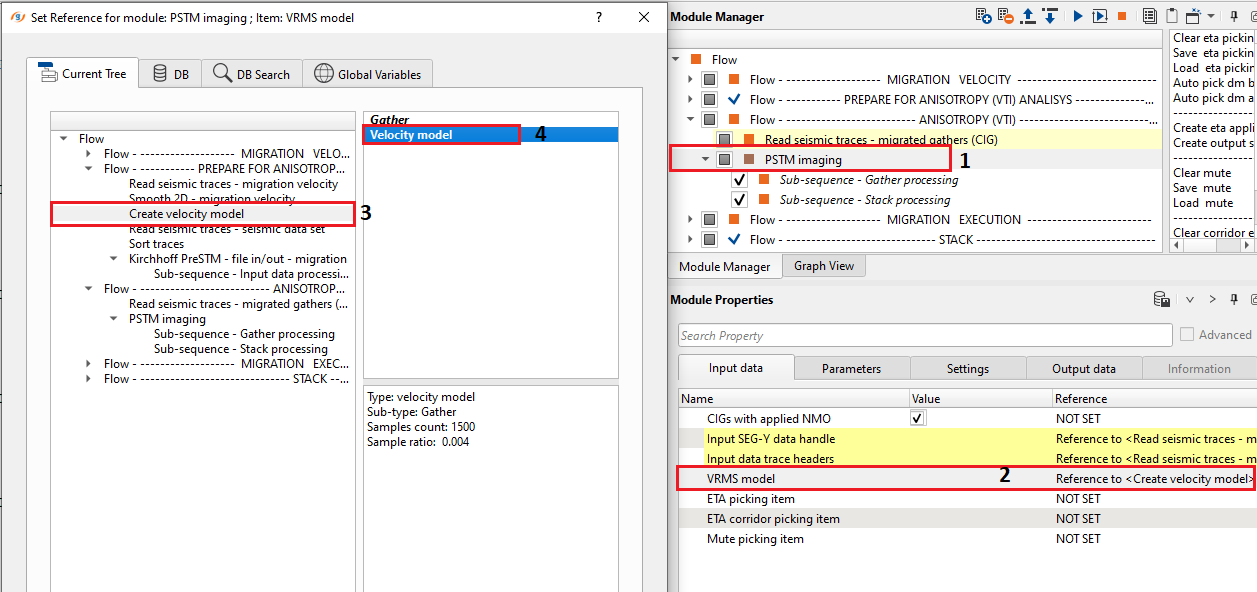The image size is (1257, 592).
Task: Select Create velocity model in the tree
Action: (186, 214)
